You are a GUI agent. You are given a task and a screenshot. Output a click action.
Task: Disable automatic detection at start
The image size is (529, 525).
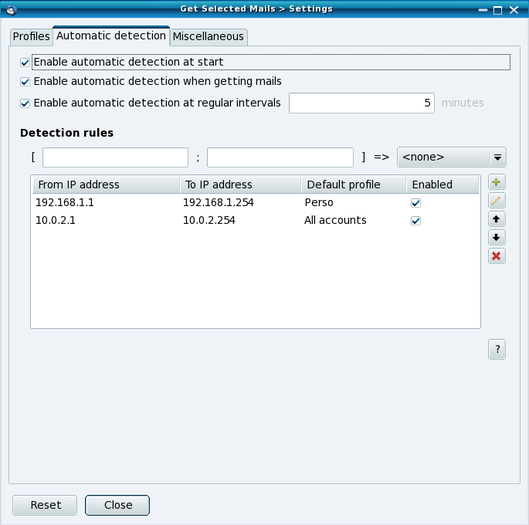25,62
